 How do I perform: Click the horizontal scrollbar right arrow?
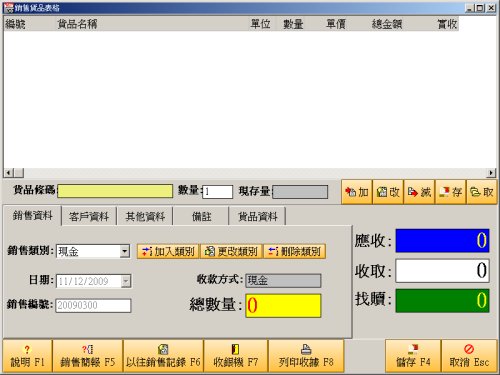point(491,173)
